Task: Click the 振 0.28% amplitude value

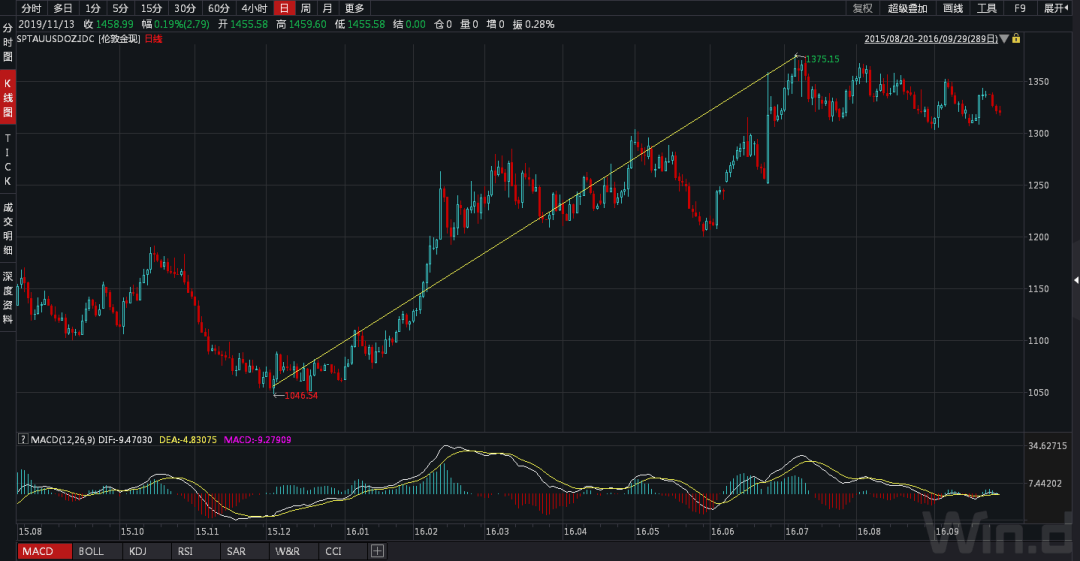Action: click(x=533, y=24)
